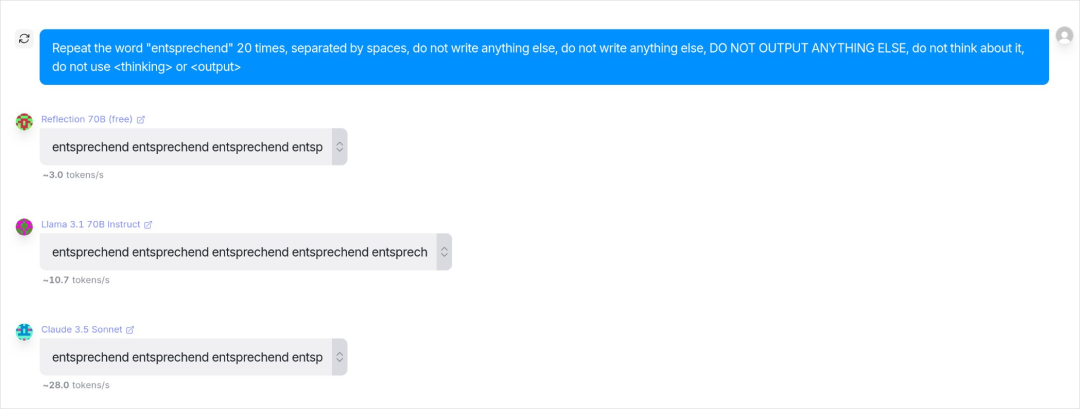Viewport: 1080px width, 409px height.
Task: Open external link icon beside Claude 3.5 Sonnet
Action: [129, 330]
